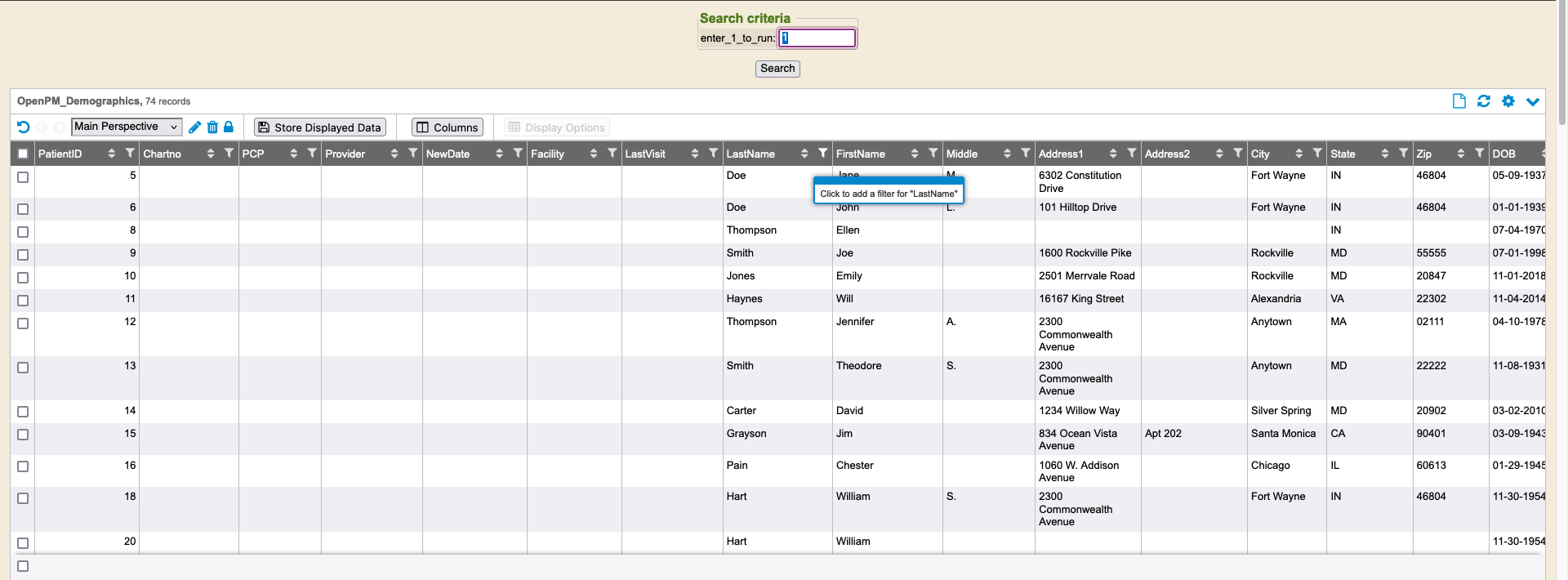Click the blank page document icon

pos(1459,101)
